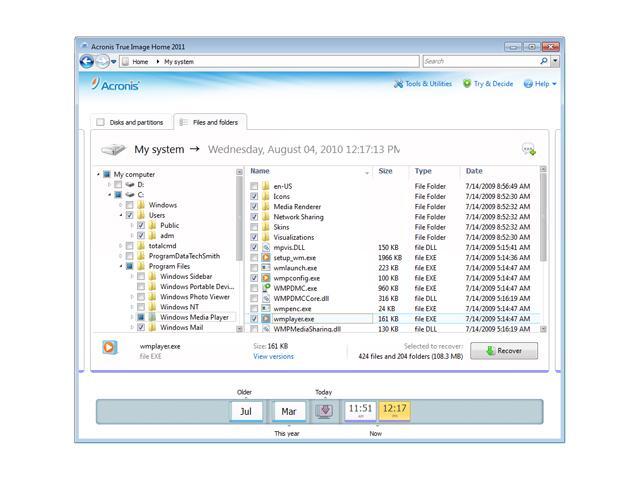Open the Help menu

540,84
